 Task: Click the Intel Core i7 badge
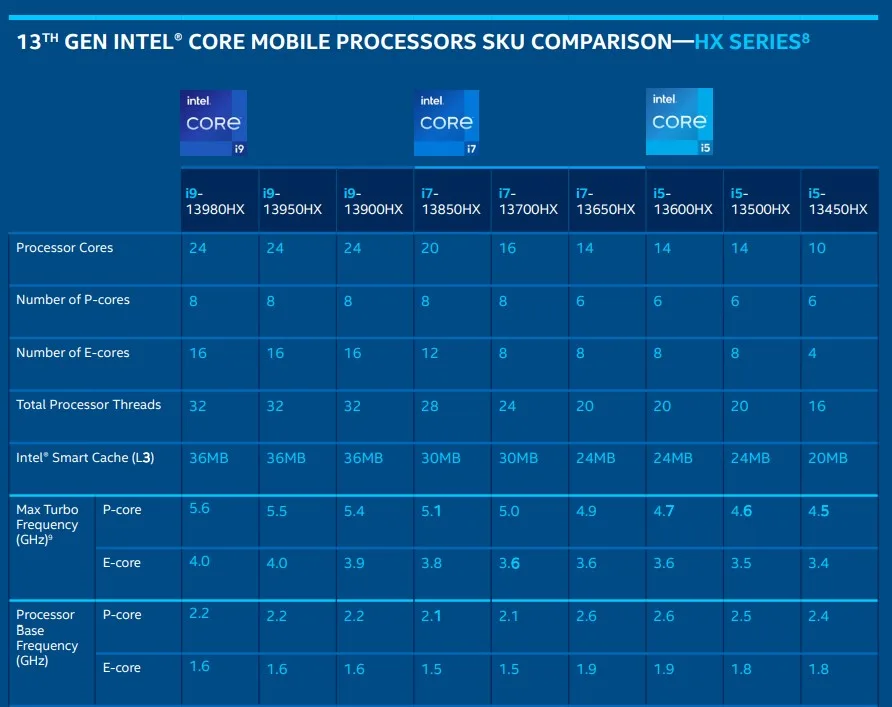(446, 123)
